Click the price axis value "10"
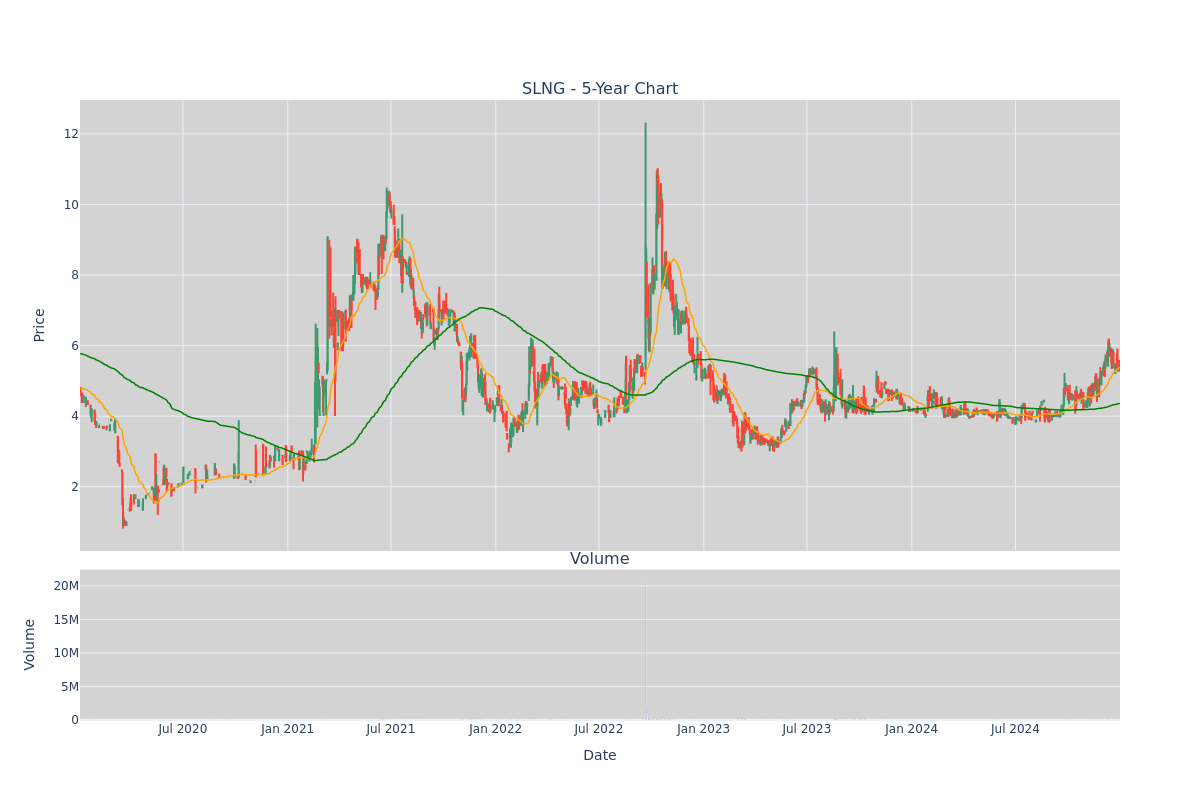 (71, 205)
